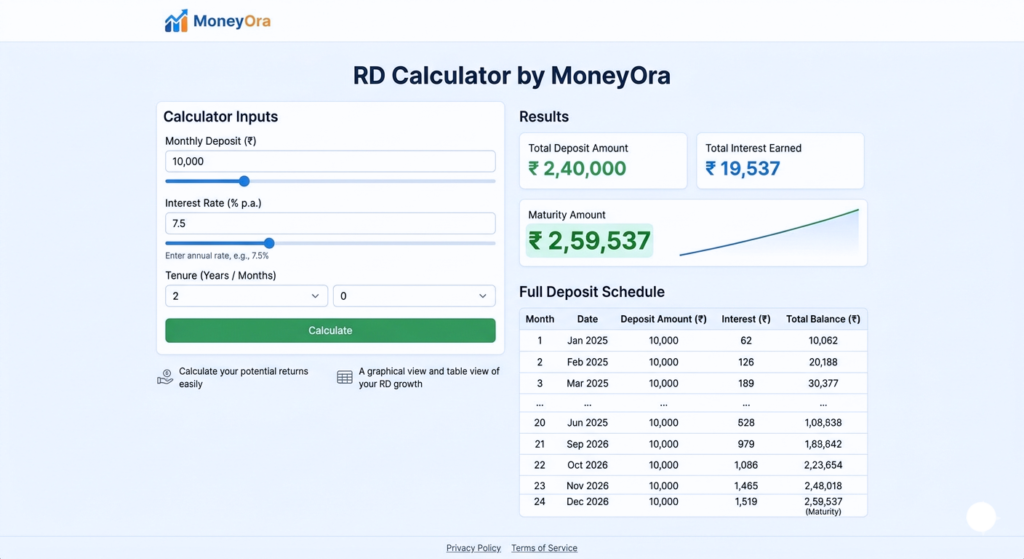Click the RD Calculator by MoneyOra title
Viewport: 1024px width, 559px height.
511,76
